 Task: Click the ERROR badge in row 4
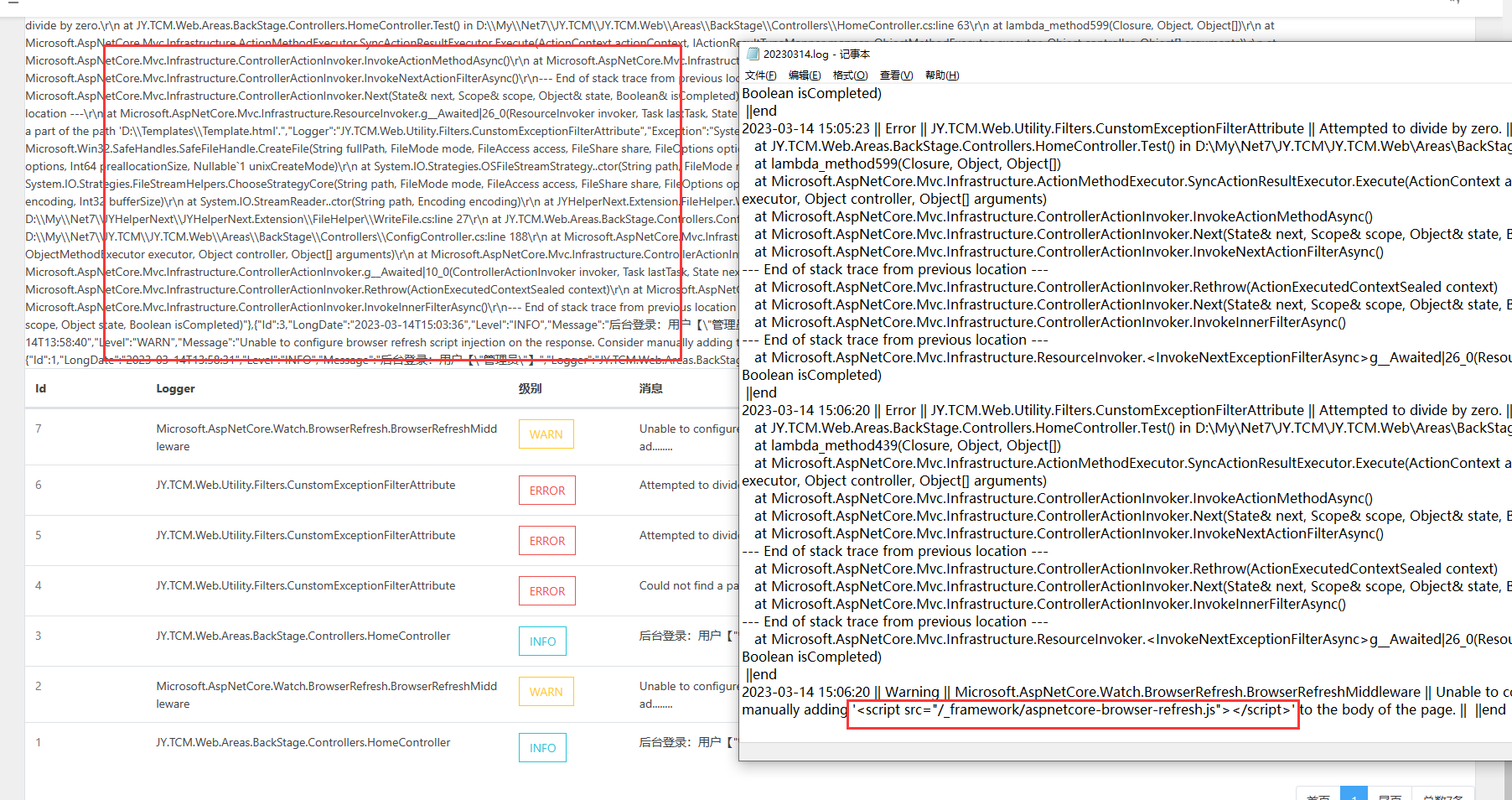(546, 591)
